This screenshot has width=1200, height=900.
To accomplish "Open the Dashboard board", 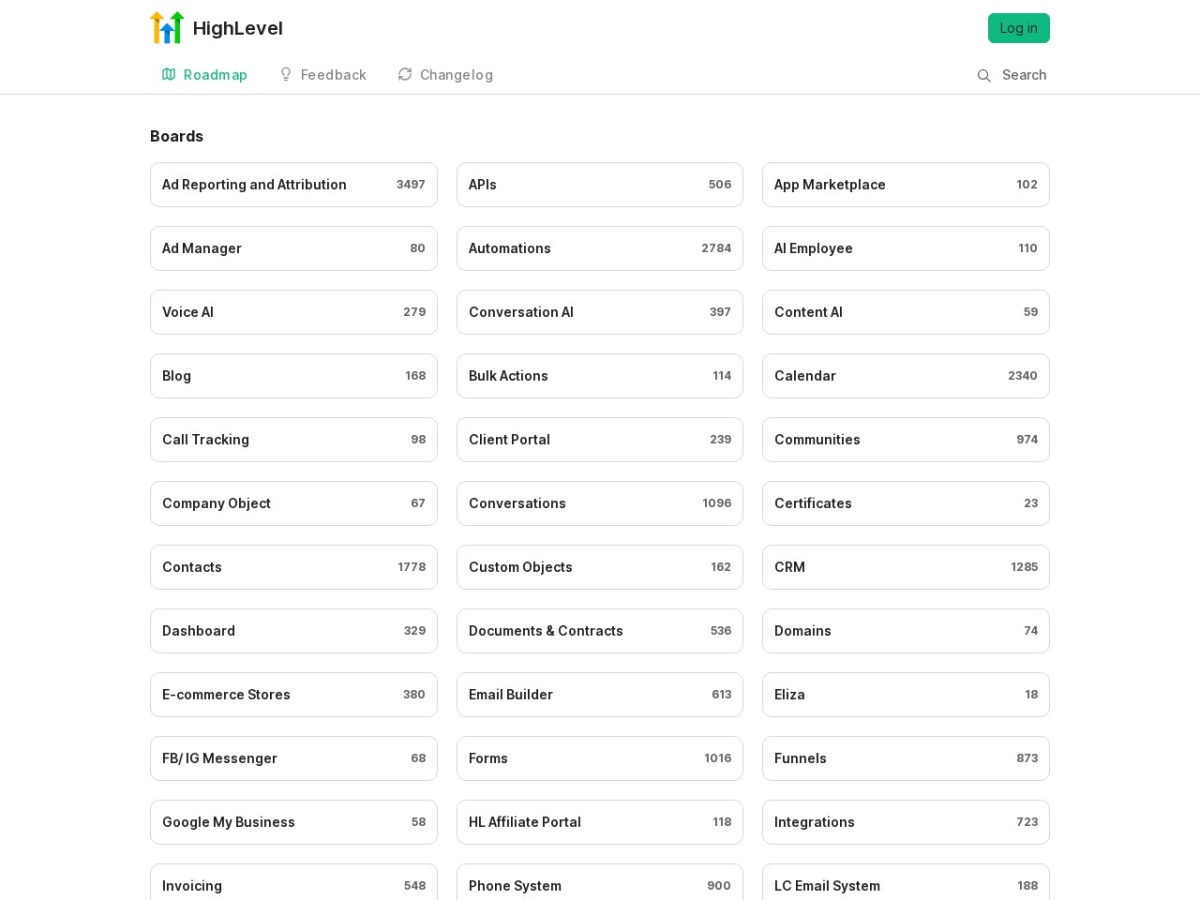I will pos(294,631).
